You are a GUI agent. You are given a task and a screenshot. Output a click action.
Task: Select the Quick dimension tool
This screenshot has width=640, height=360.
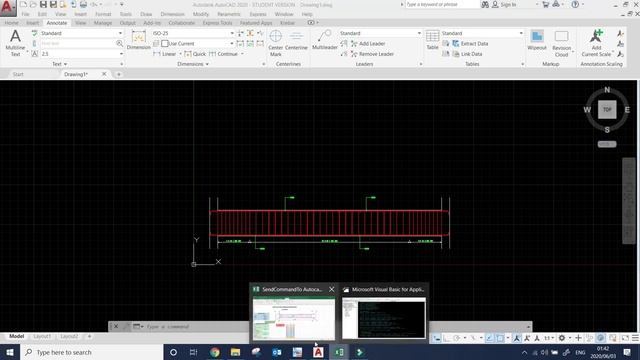pos(195,54)
